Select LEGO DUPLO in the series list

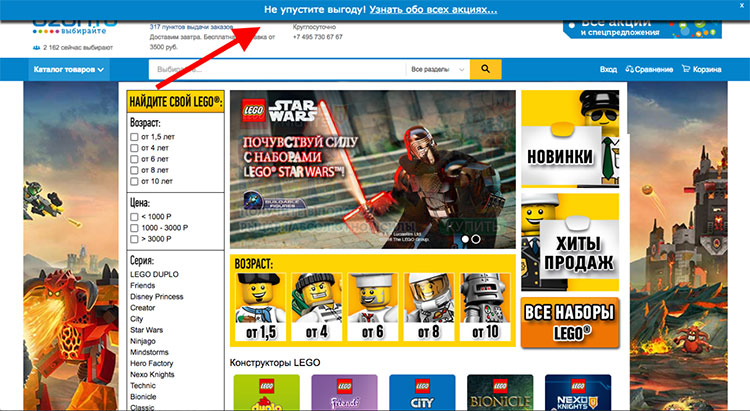pos(154,274)
